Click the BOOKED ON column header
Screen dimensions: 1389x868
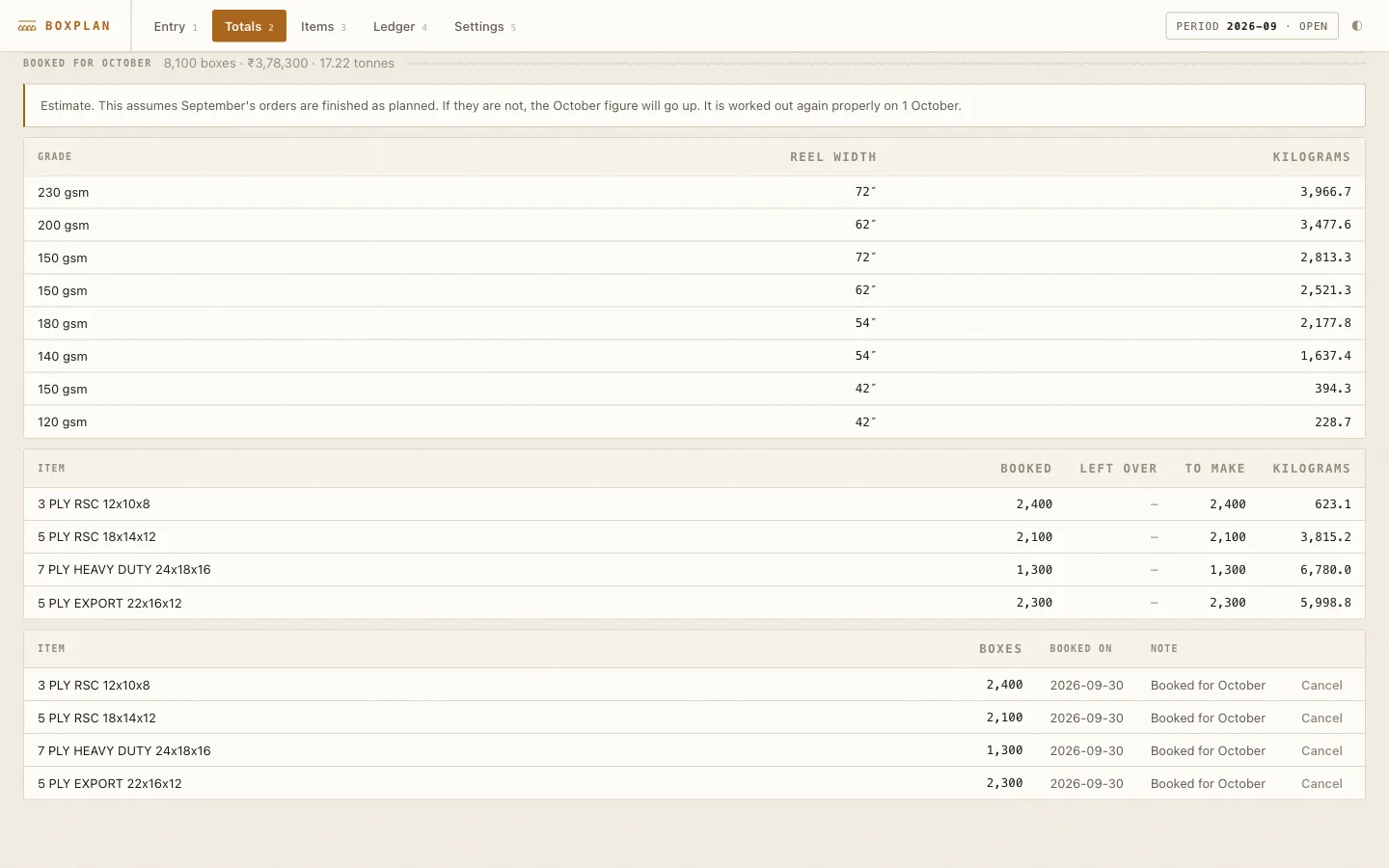point(1080,649)
